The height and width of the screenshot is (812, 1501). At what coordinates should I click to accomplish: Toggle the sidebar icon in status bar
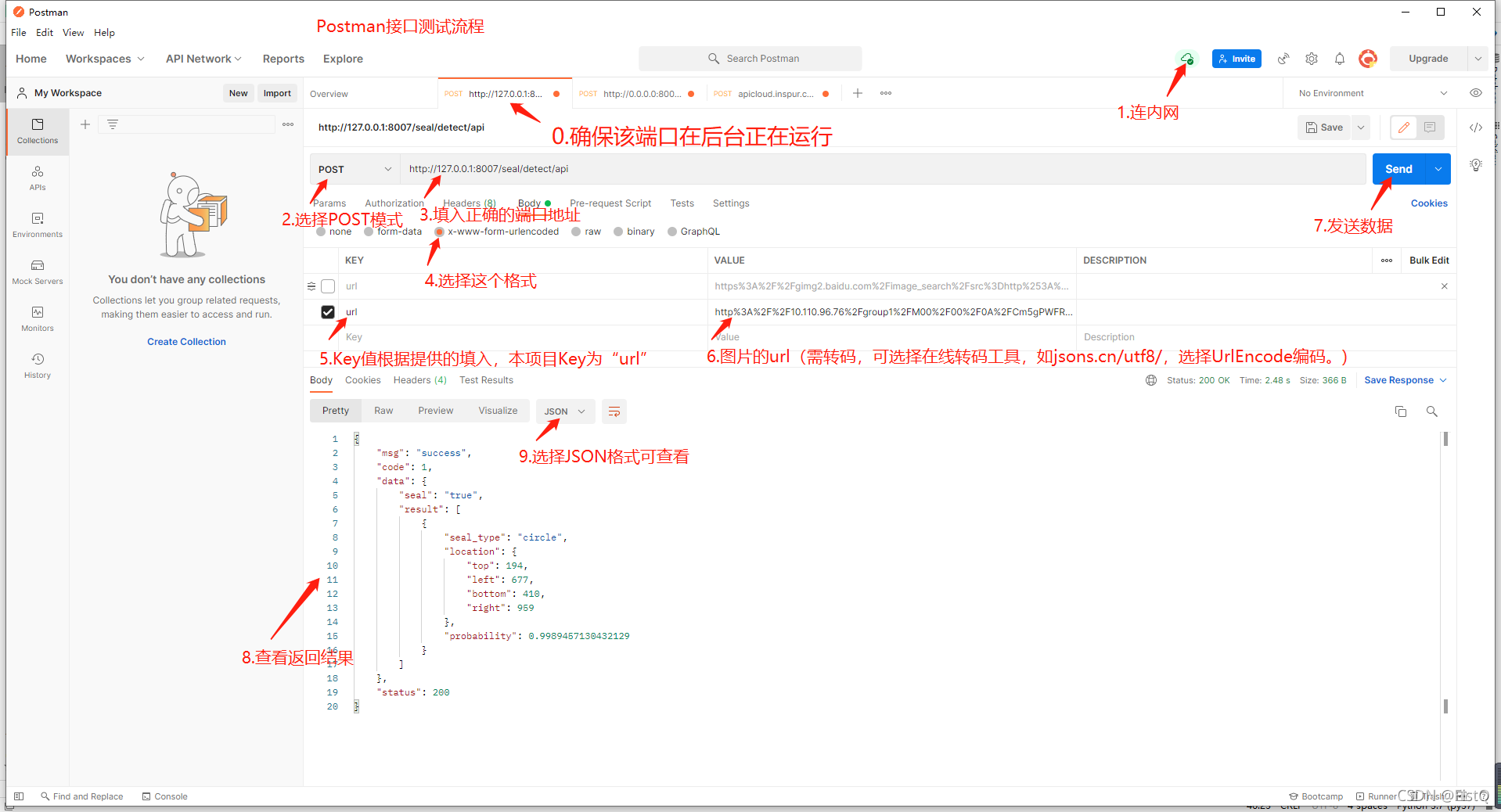pos(20,796)
